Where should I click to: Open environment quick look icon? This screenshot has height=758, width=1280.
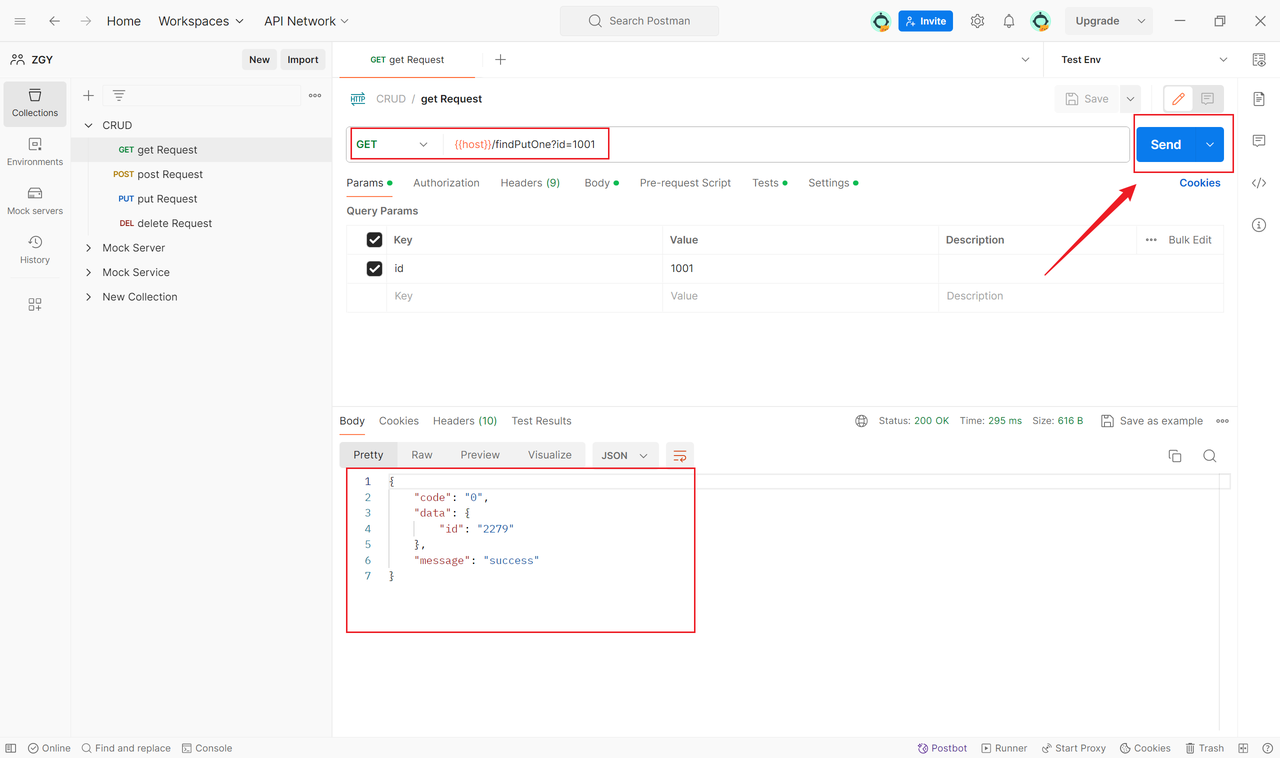click(1259, 60)
